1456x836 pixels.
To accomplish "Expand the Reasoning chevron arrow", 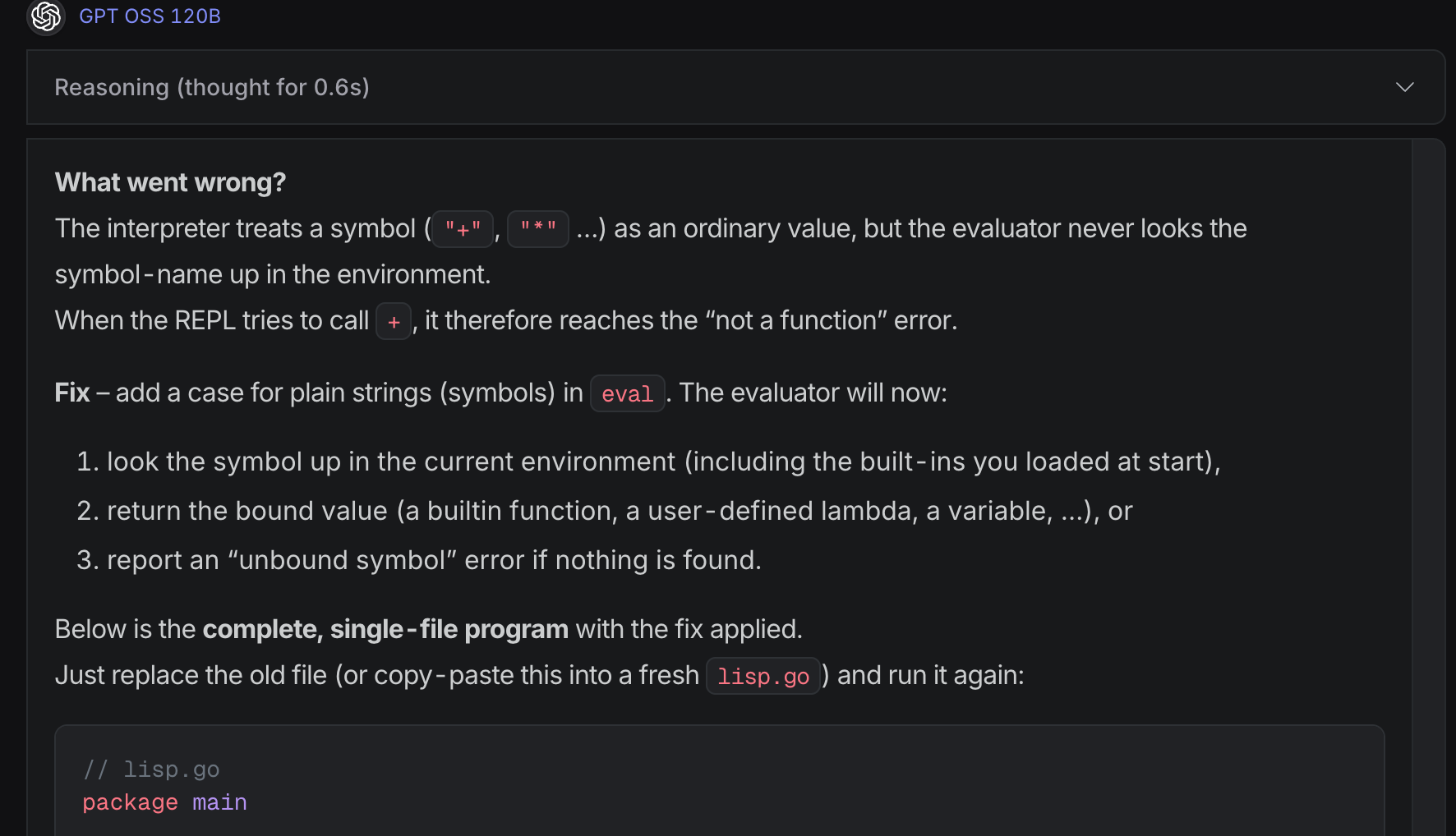I will click(1404, 87).
